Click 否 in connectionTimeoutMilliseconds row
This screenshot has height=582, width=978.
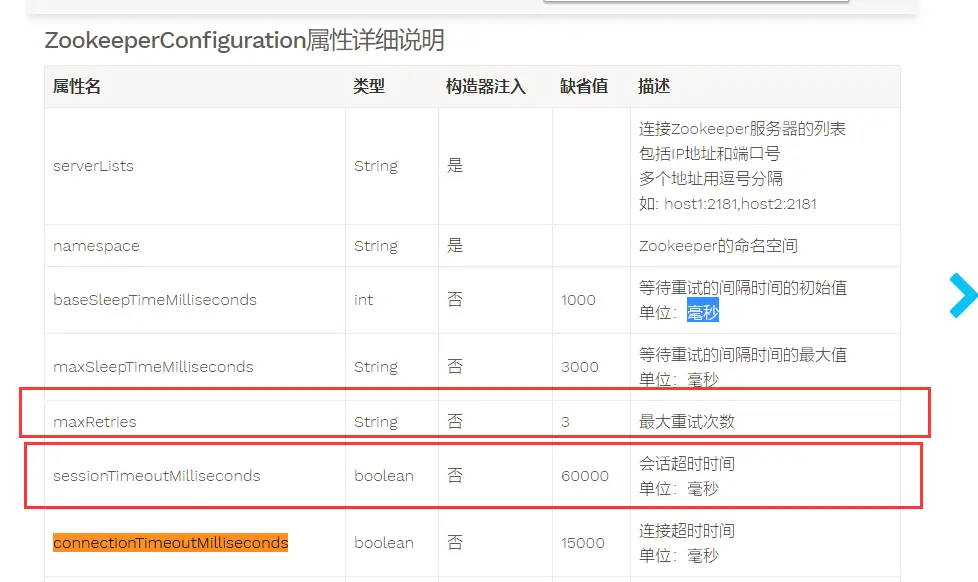(x=455, y=542)
